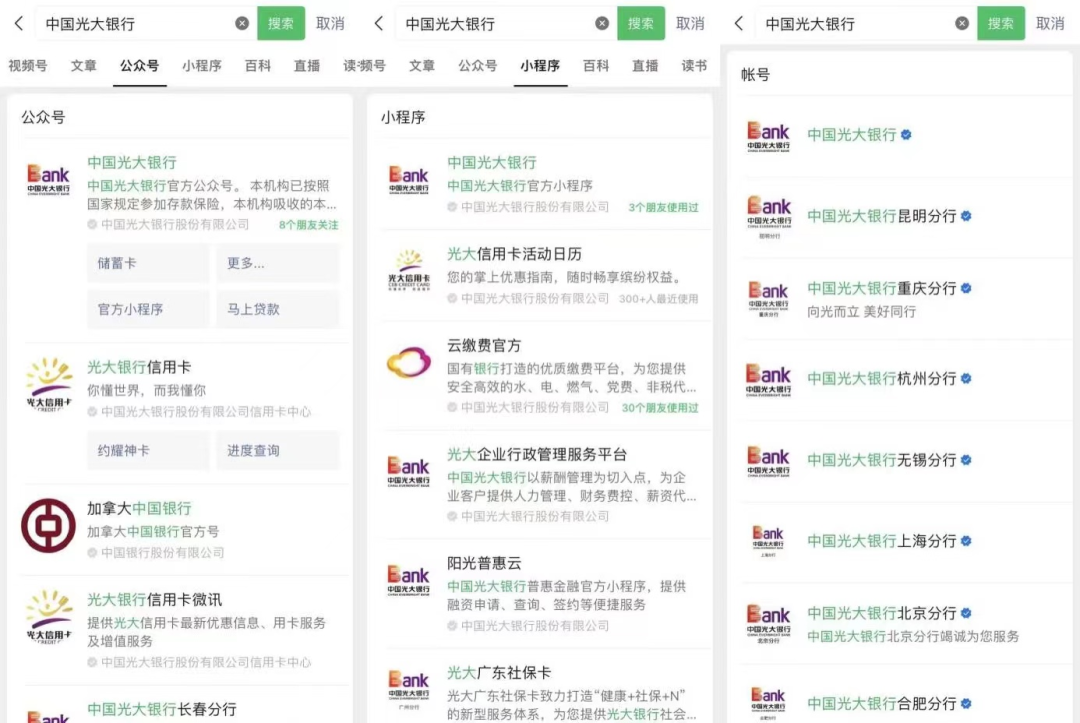The height and width of the screenshot is (723, 1080).
Task: Click verified badge next to 中国光大银行上海分行
Action: (966, 541)
